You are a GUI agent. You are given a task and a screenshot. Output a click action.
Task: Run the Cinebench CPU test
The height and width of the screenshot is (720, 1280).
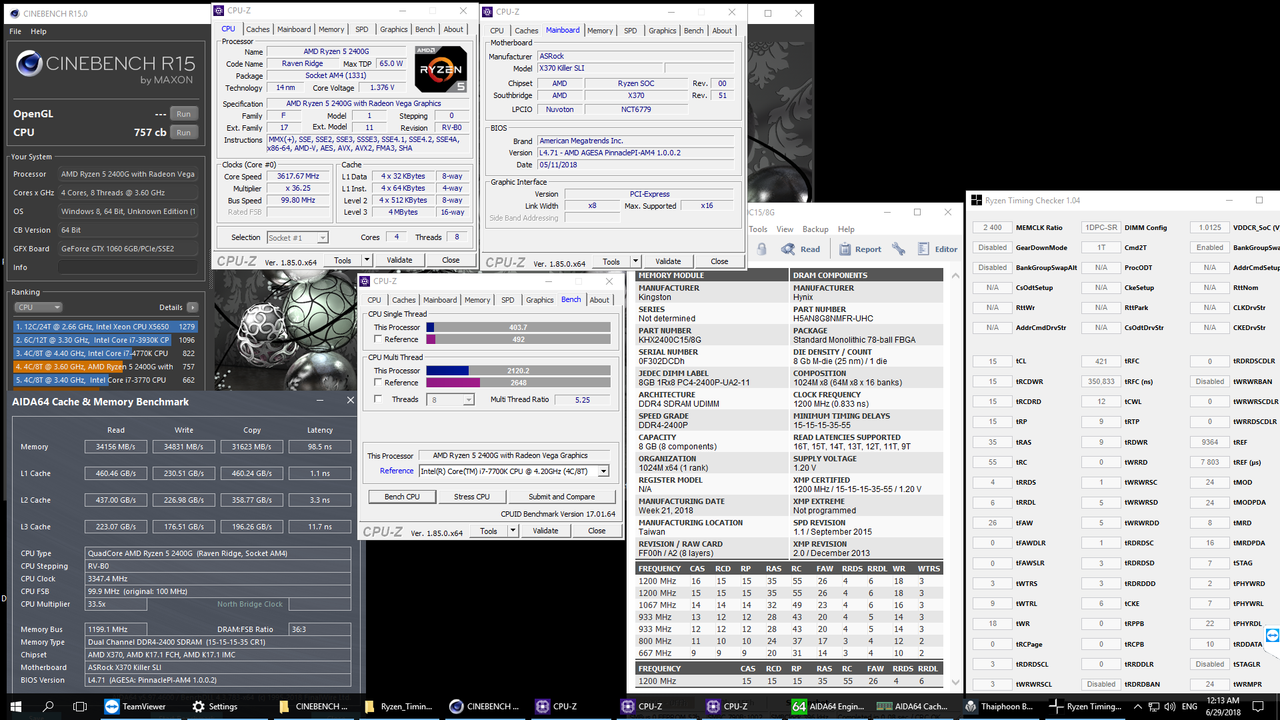click(184, 132)
